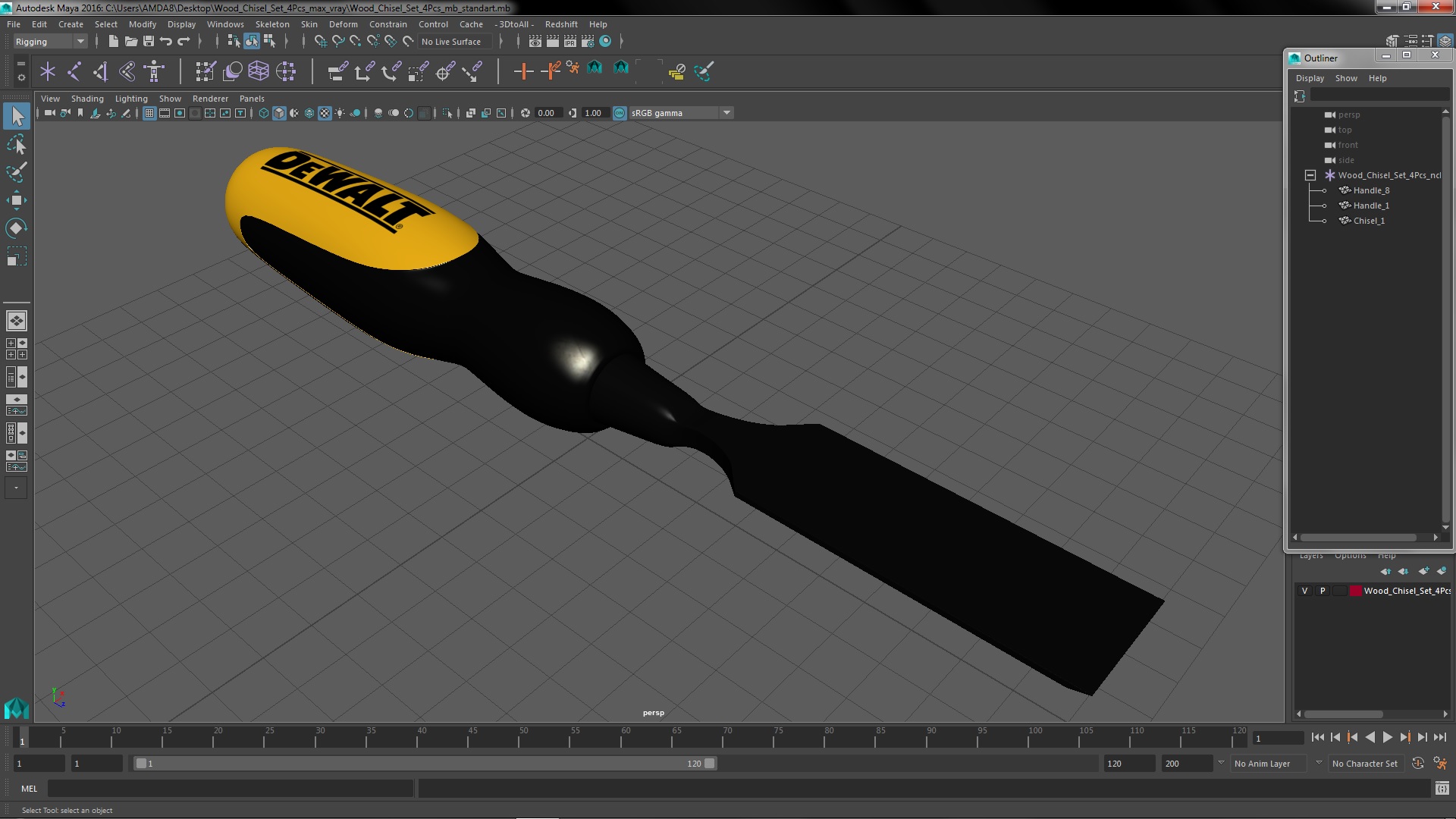Create a Lattice deformer from the shelf

pyautogui.click(x=259, y=71)
